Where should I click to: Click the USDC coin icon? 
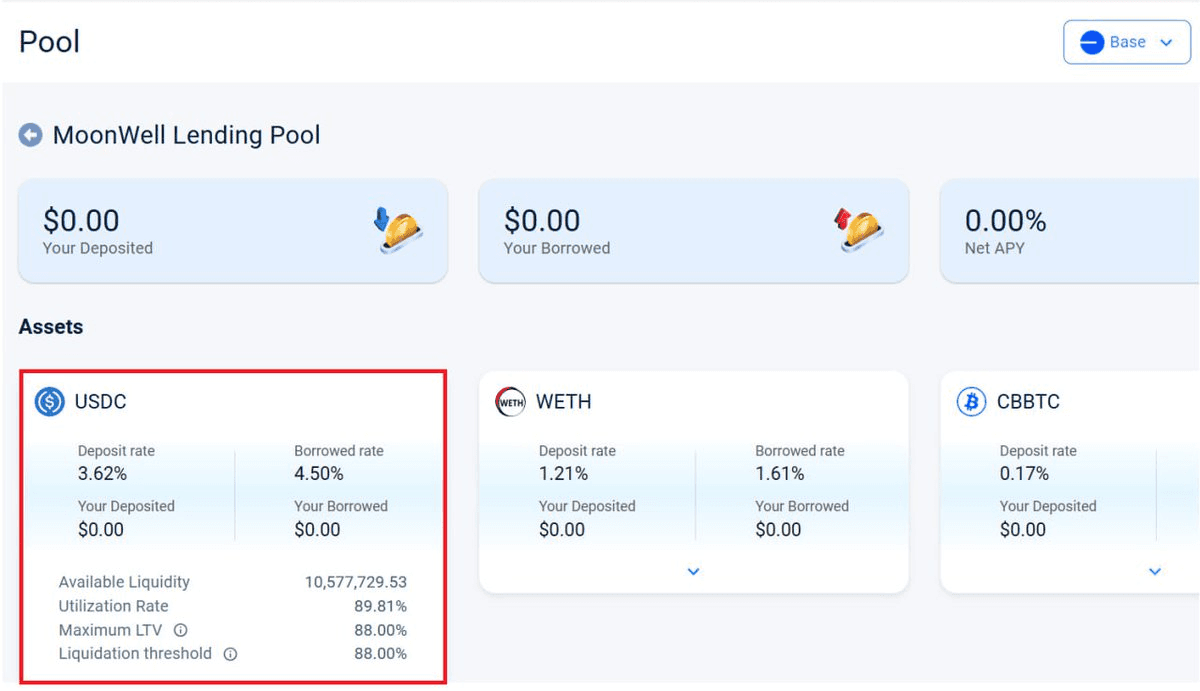coord(49,402)
